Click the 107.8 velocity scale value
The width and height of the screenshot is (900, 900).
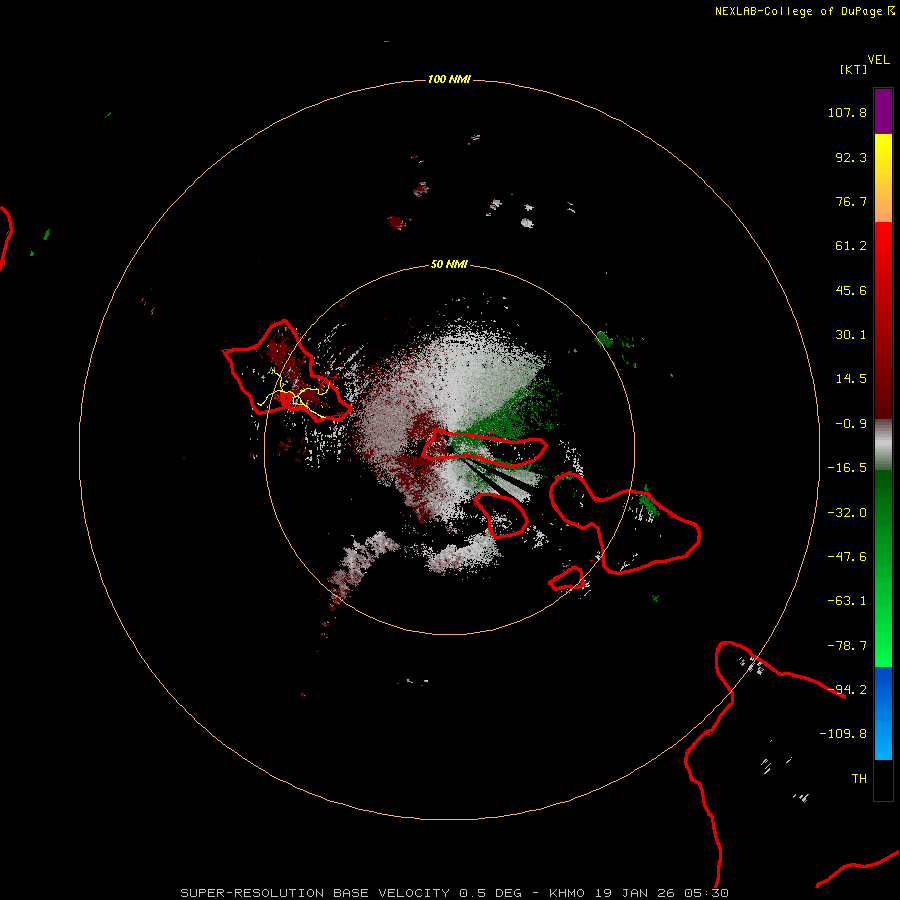pyautogui.click(x=847, y=112)
